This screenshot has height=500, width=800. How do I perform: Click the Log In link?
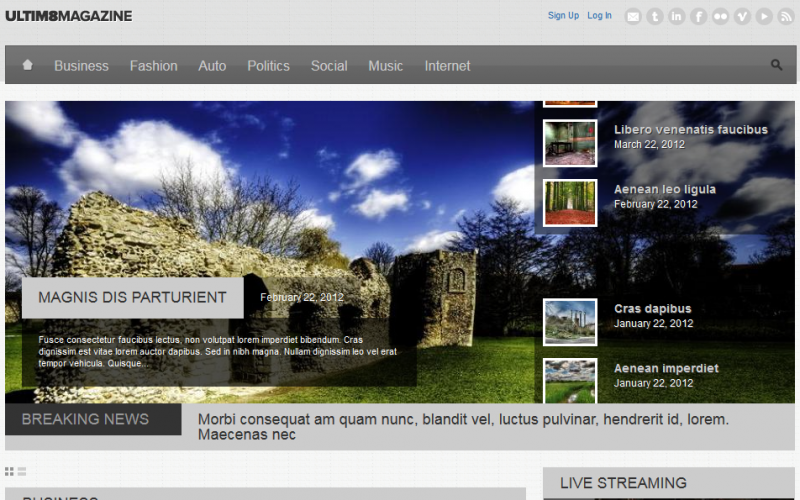pos(599,16)
